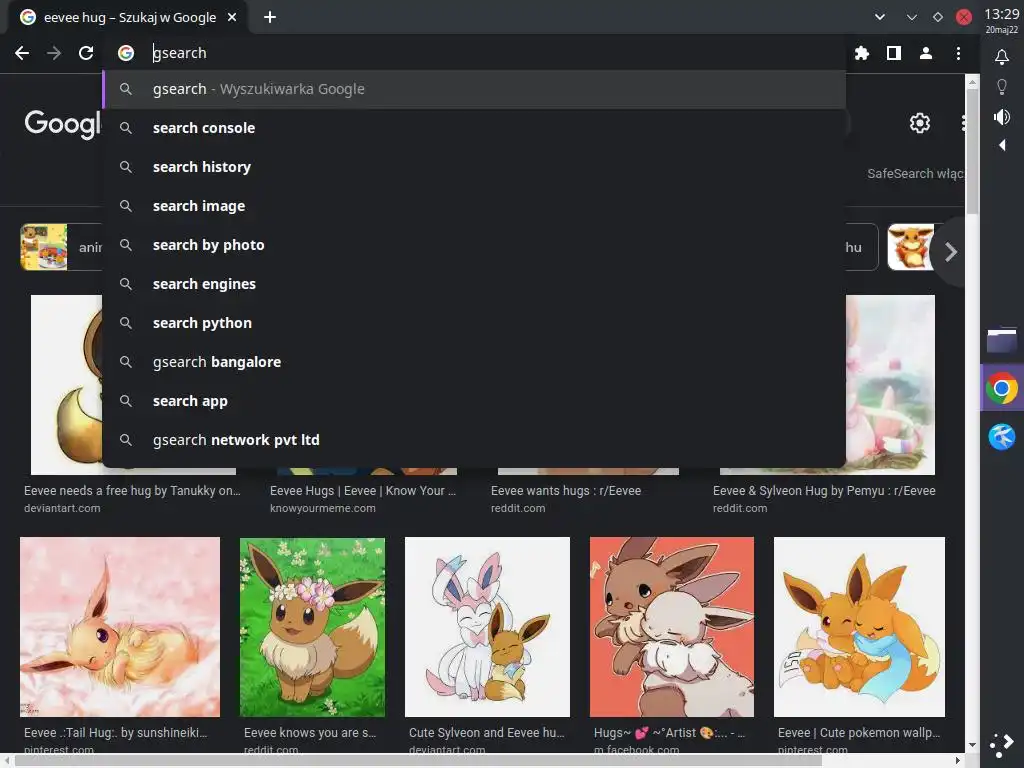The width and height of the screenshot is (1024, 768).
Task: Open the profile avatar menu
Action: 926,53
